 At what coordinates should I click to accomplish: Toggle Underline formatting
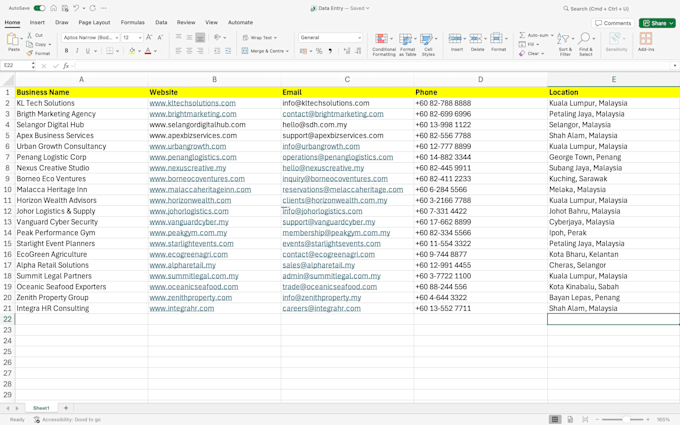[x=88, y=51]
